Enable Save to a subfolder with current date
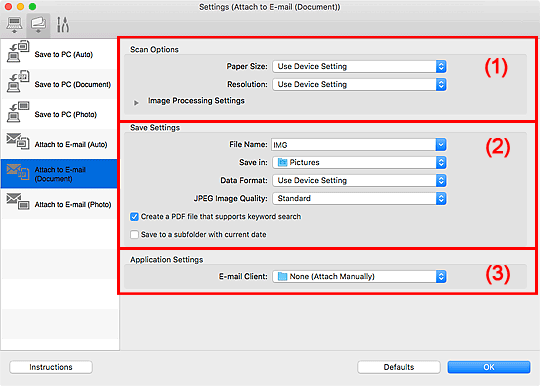The image size is (540, 386). [x=134, y=234]
